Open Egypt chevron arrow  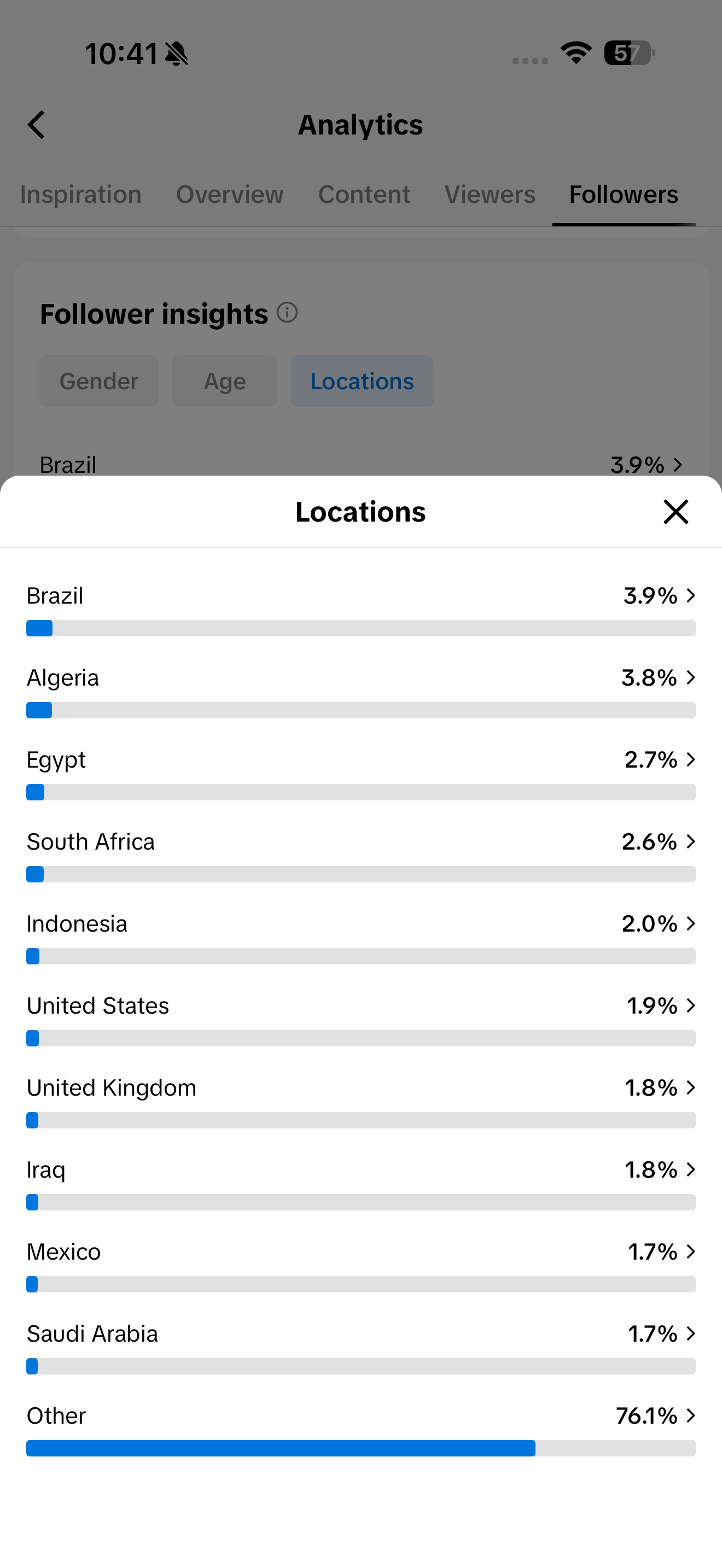tap(690, 759)
